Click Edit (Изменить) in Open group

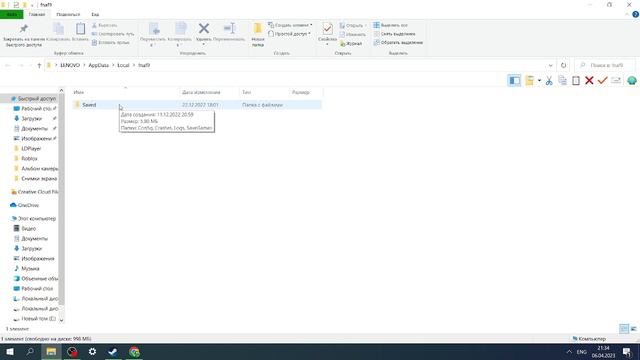coord(352,35)
